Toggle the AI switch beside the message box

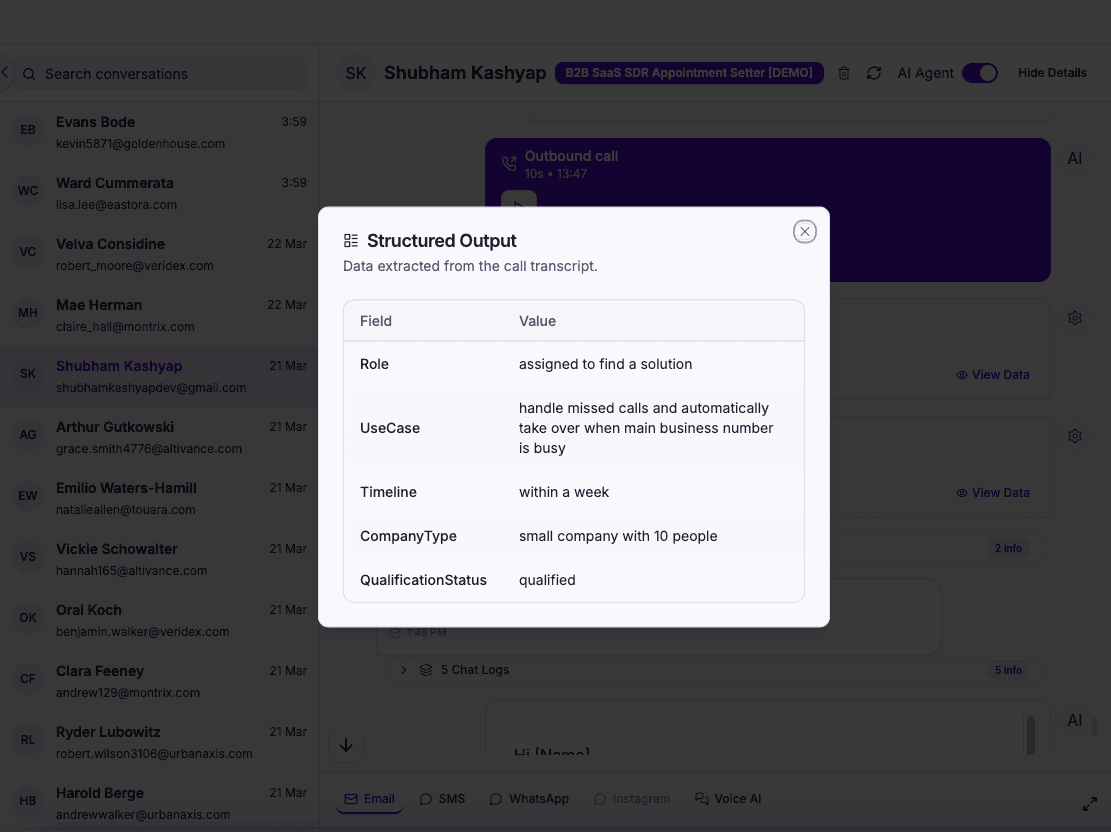pos(1075,719)
